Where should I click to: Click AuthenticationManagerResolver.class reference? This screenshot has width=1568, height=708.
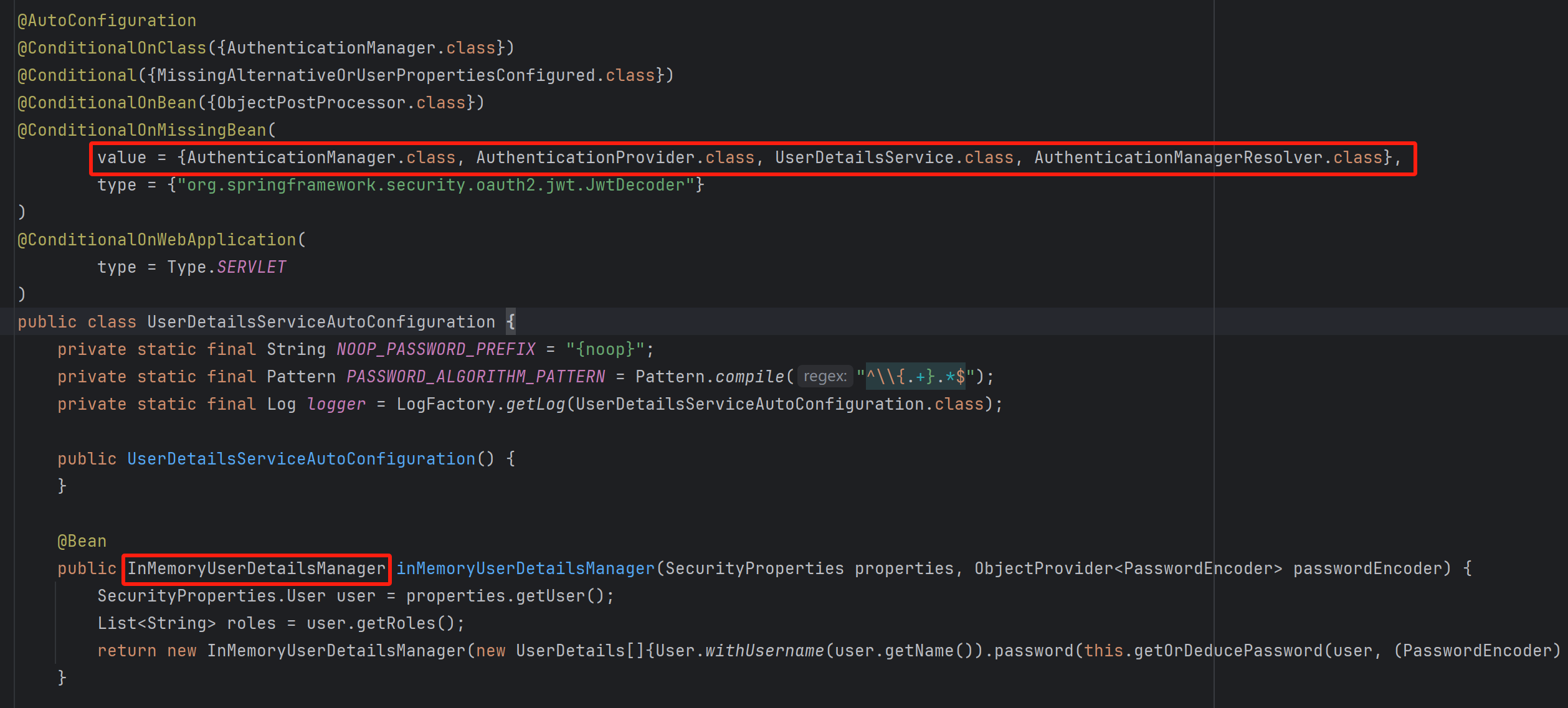pyautogui.click(x=1208, y=158)
